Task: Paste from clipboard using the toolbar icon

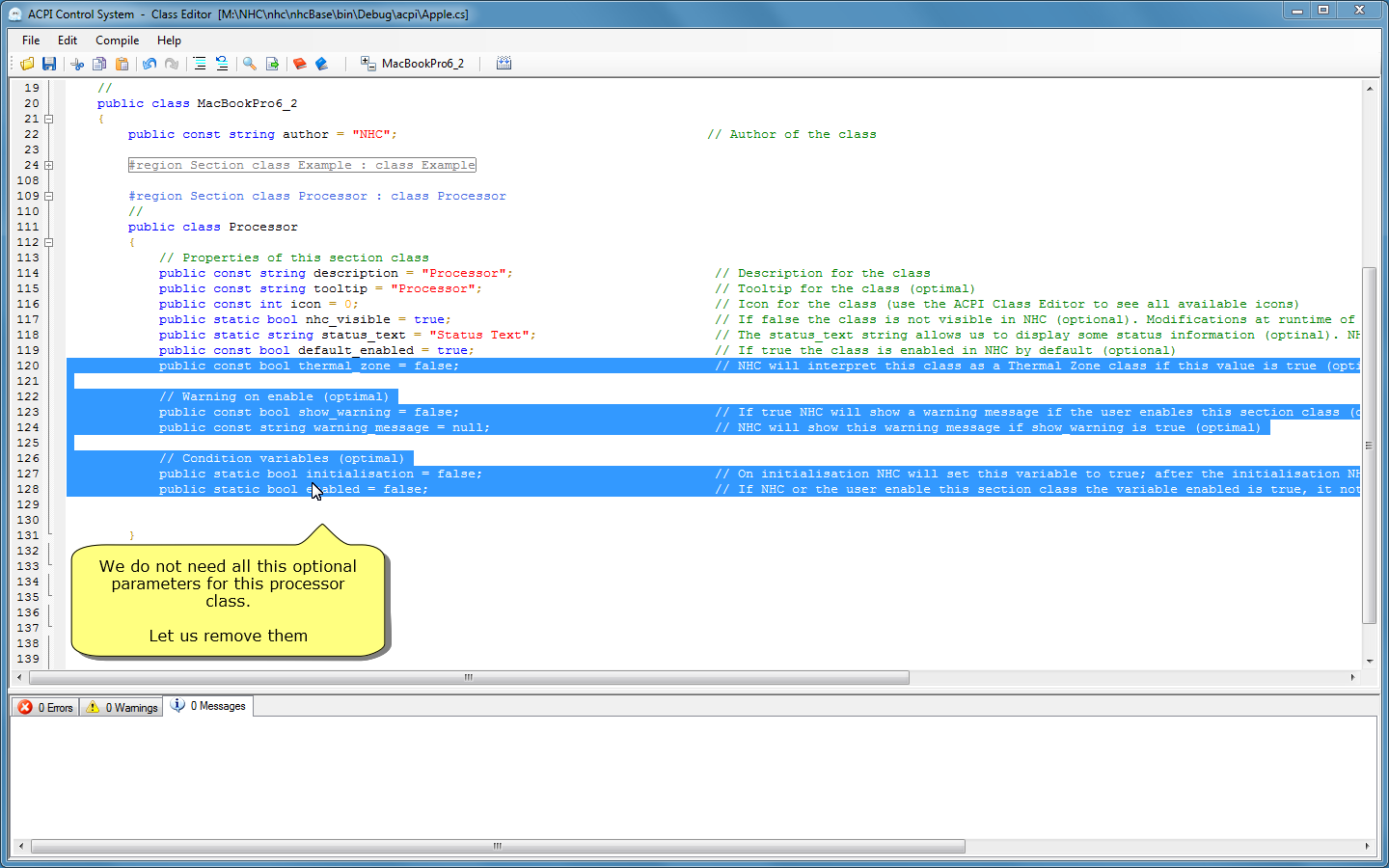Action: pyautogui.click(x=122, y=64)
